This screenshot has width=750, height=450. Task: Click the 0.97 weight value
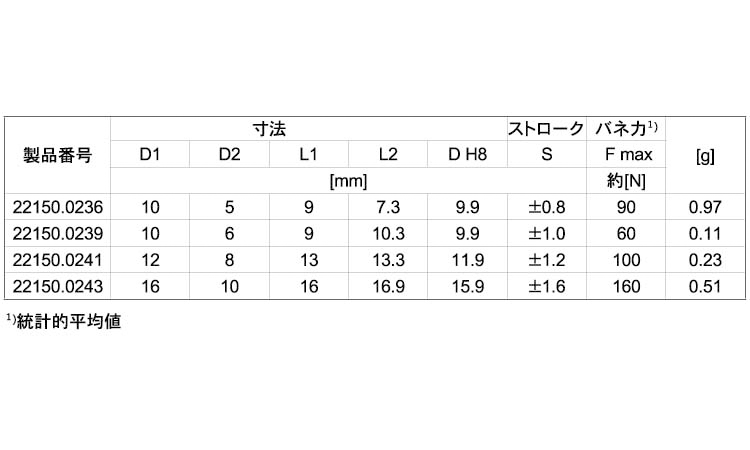coord(703,207)
